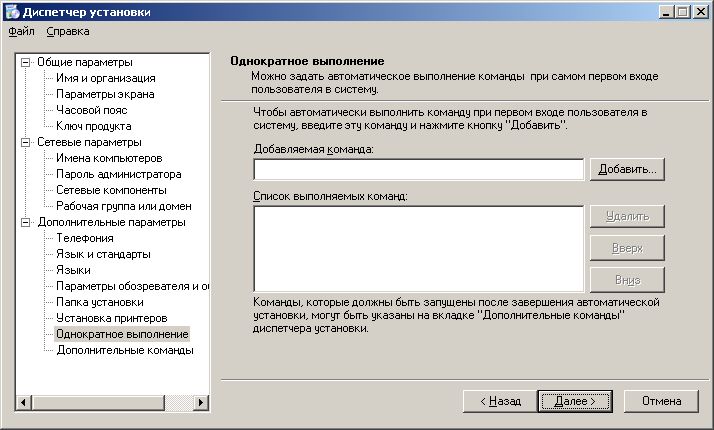
Task: Click the Далее button
Action: click(x=574, y=400)
